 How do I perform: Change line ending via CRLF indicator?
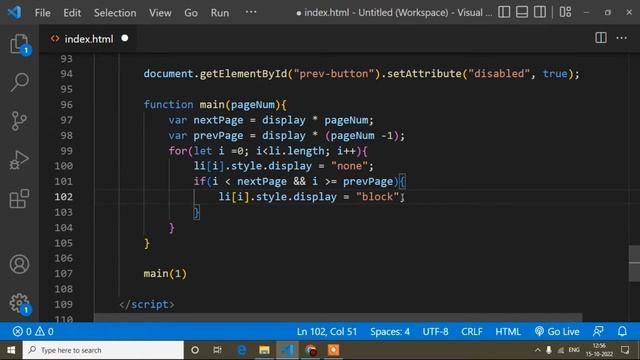click(472, 331)
